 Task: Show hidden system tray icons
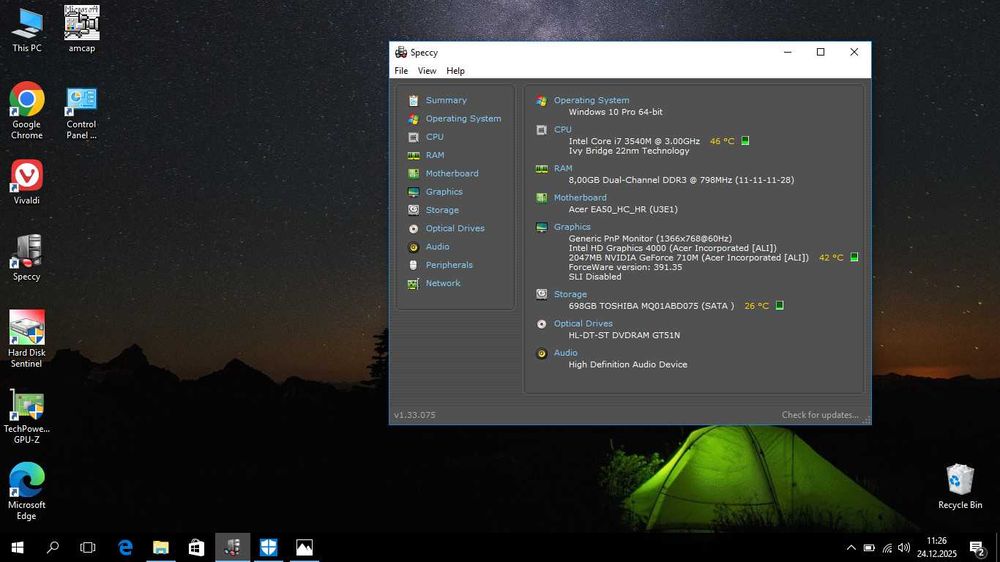(x=851, y=547)
